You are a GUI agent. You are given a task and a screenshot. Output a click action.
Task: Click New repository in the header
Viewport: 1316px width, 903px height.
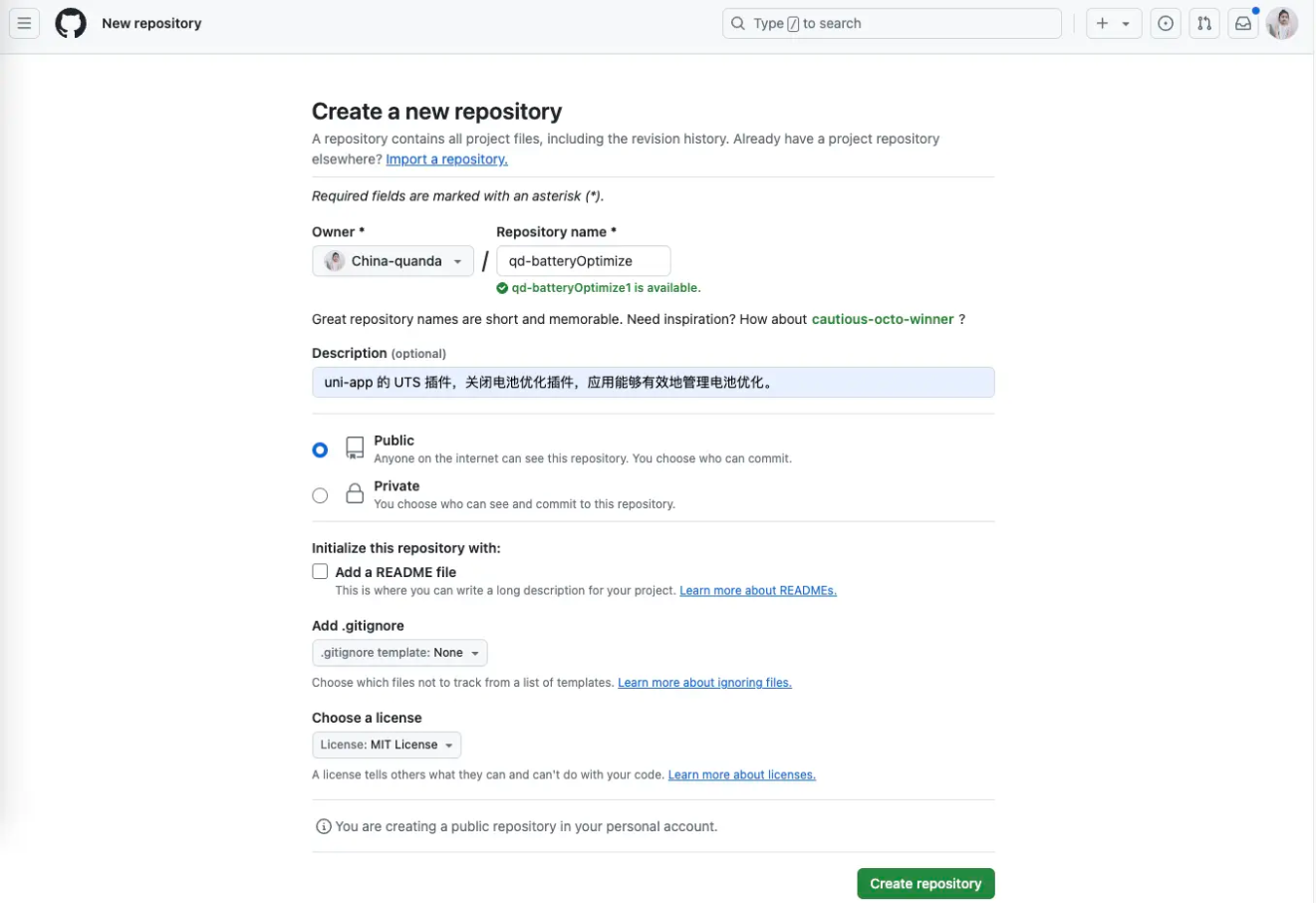pos(151,22)
